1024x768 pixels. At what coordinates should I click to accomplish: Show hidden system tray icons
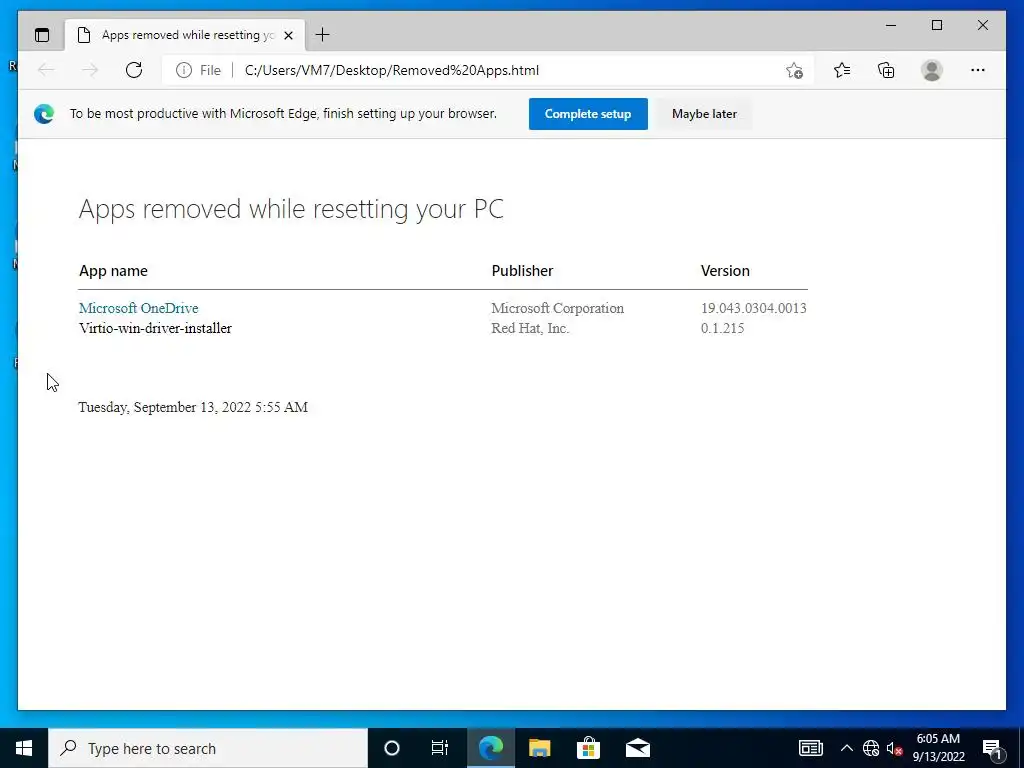846,748
